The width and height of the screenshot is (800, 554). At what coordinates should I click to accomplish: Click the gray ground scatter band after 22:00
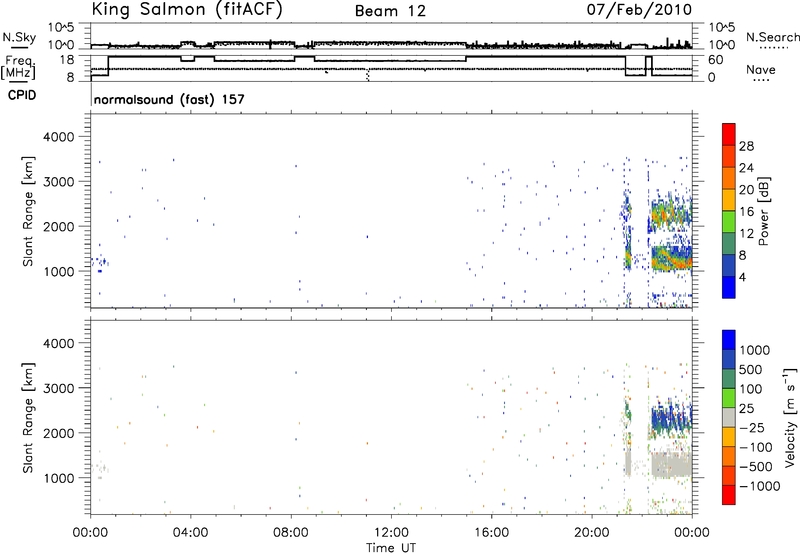point(671,465)
